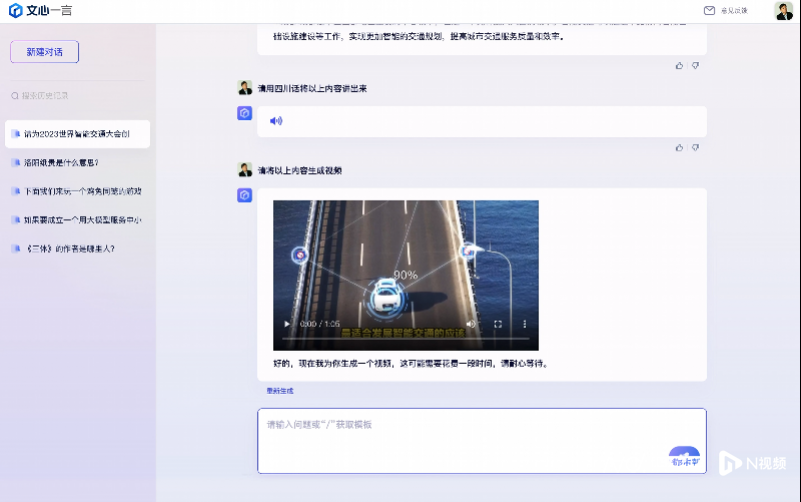
Task: Open the user profile avatar at top right
Action: coord(783,11)
